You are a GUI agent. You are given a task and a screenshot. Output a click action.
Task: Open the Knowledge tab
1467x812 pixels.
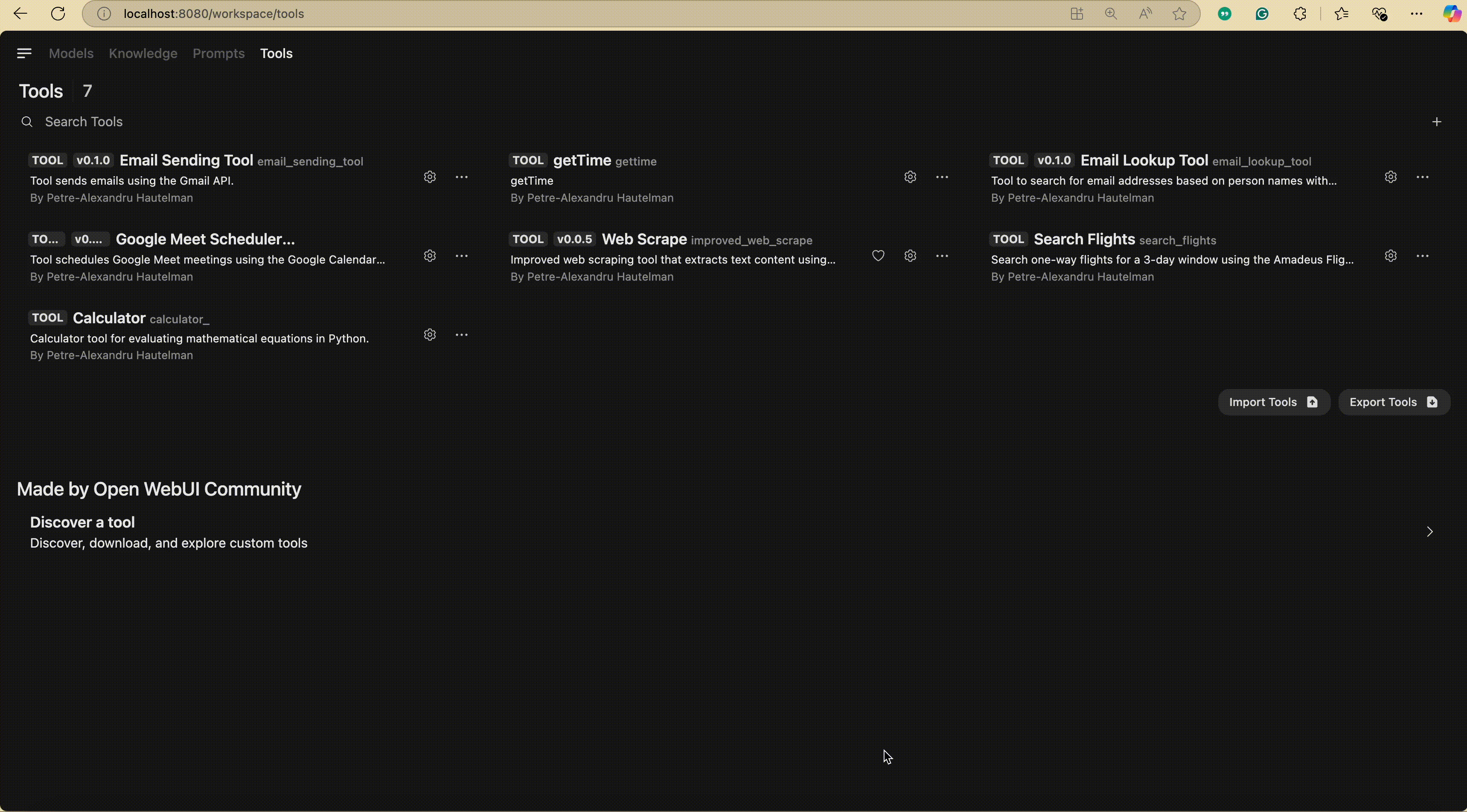[x=143, y=53]
